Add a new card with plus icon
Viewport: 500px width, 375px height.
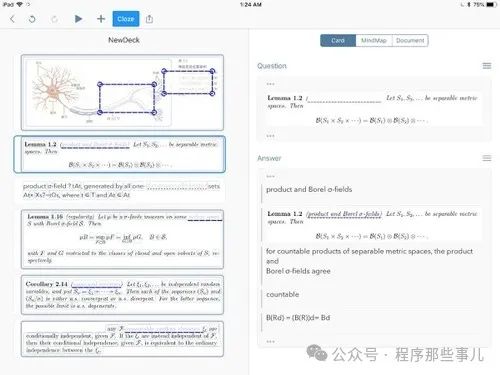pyautogui.click(x=101, y=19)
